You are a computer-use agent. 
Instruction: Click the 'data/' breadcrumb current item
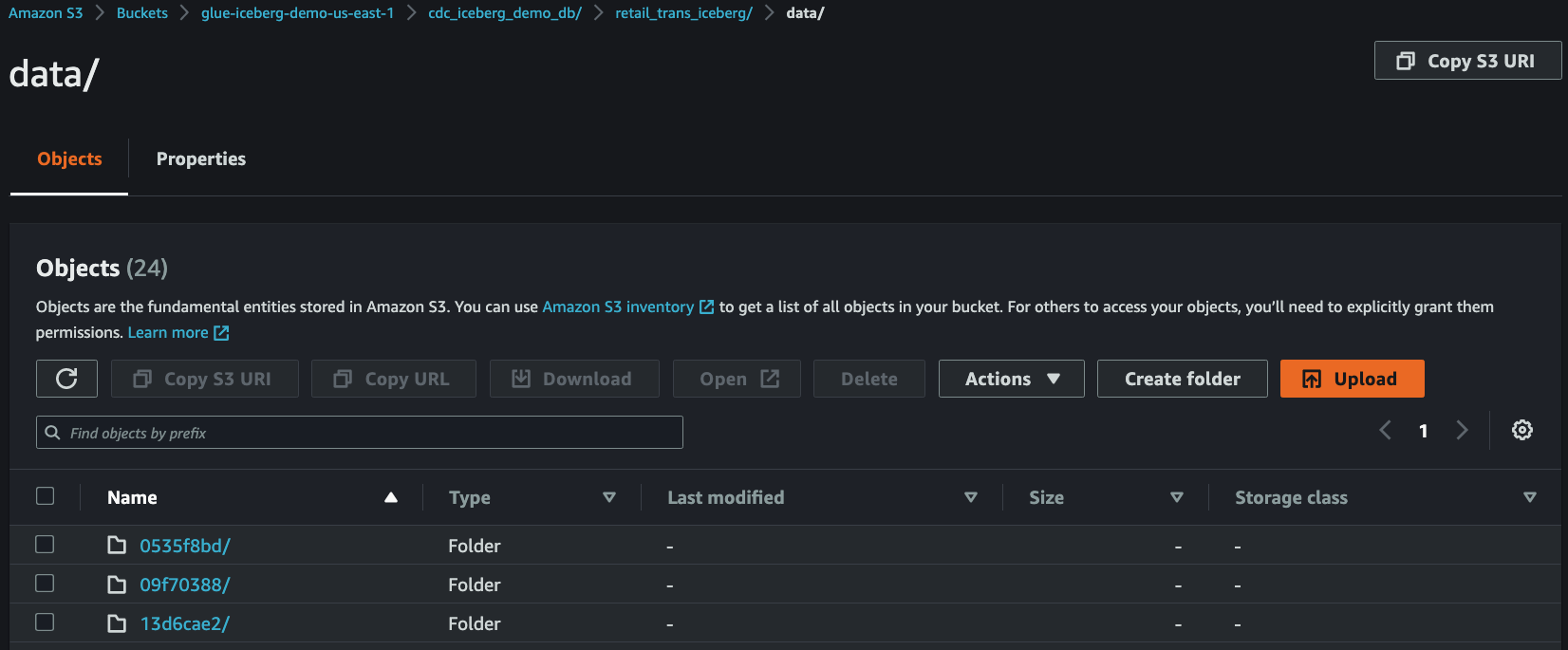pos(805,13)
